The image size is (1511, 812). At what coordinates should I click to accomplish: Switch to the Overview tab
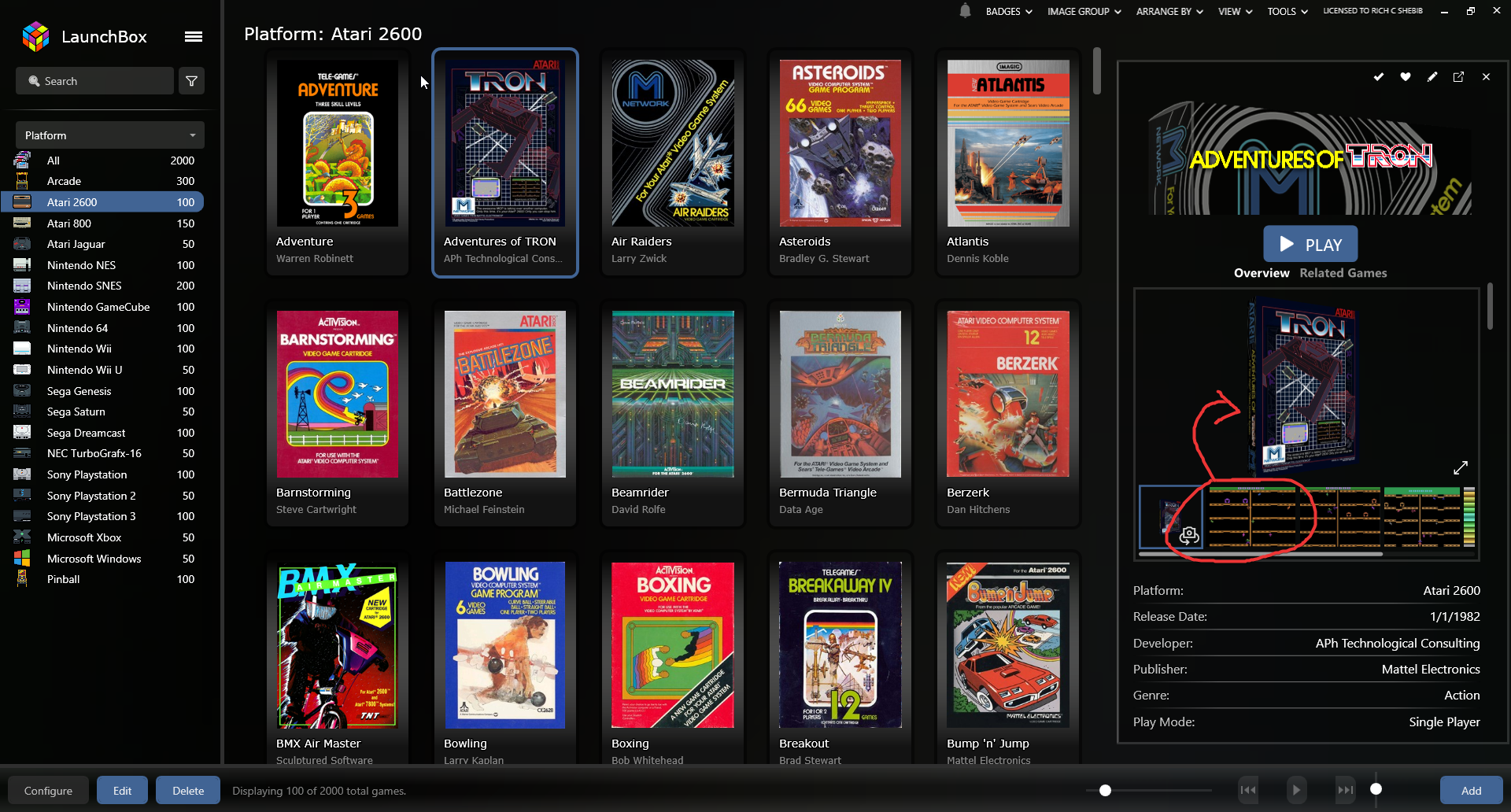(1262, 273)
